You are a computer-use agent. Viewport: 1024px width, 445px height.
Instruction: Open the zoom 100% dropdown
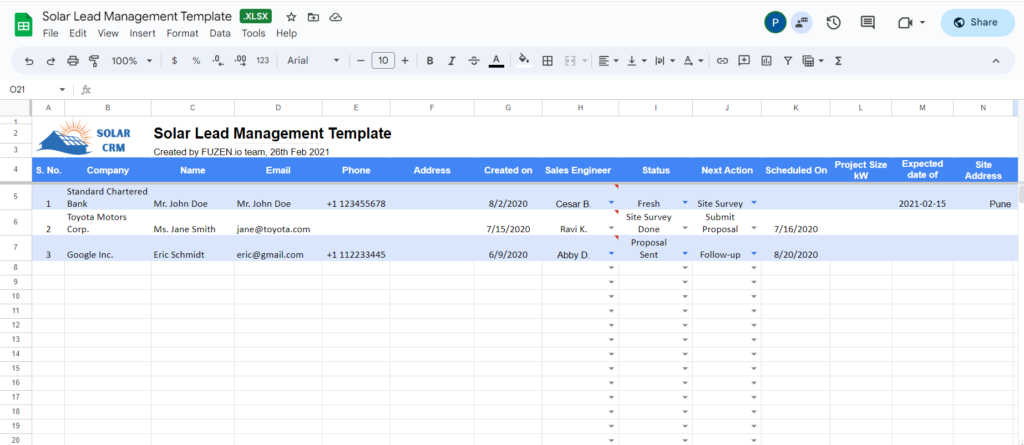click(131, 61)
